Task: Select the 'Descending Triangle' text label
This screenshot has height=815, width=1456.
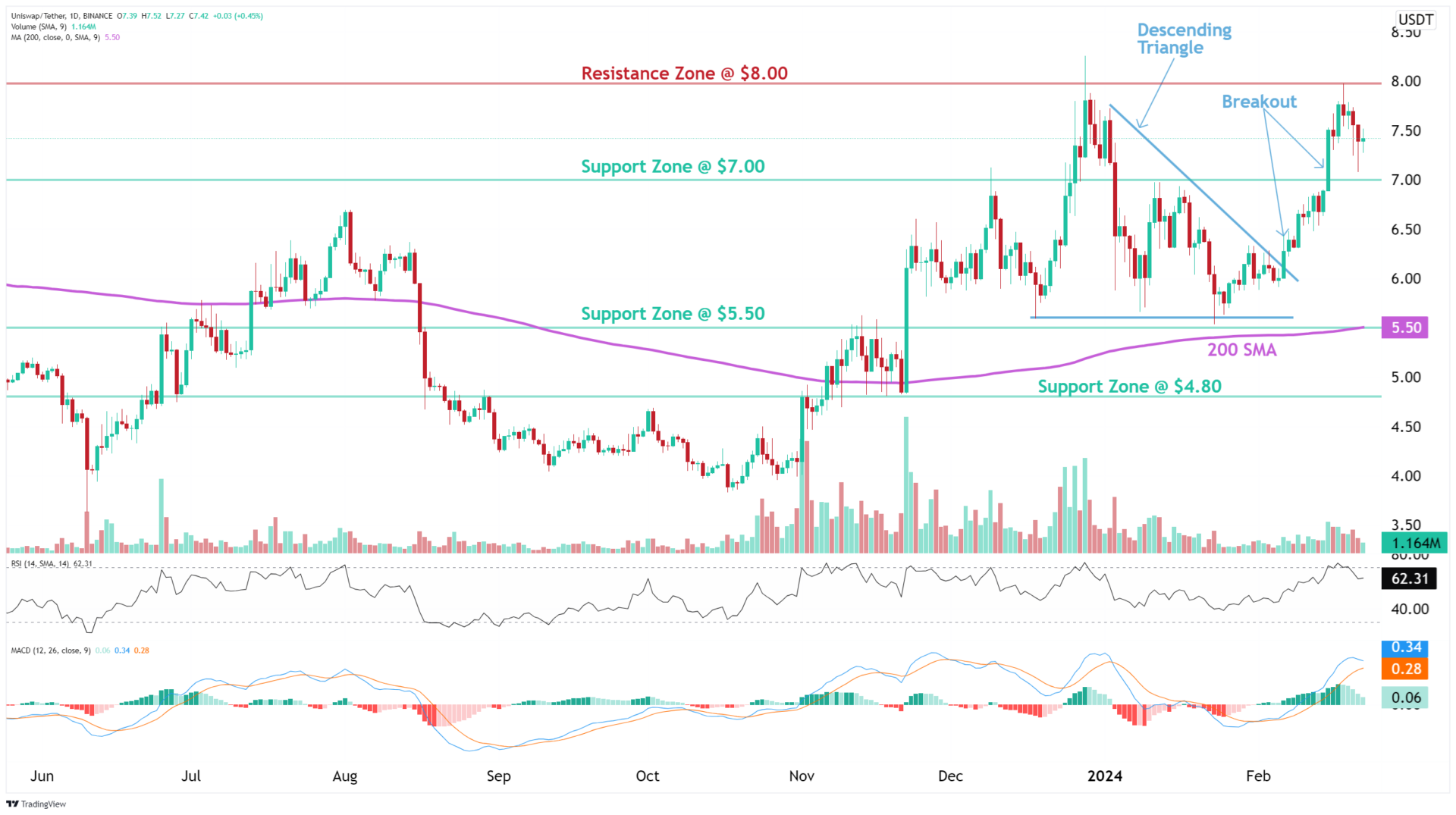Action: [1184, 39]
